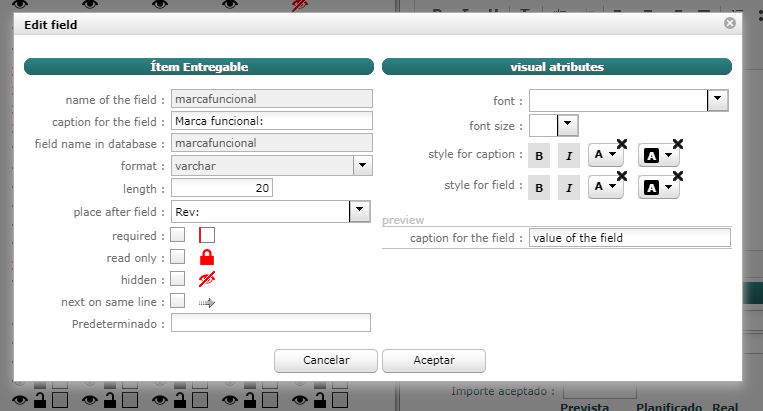Click the visual atributes header

tap(557, 67)
